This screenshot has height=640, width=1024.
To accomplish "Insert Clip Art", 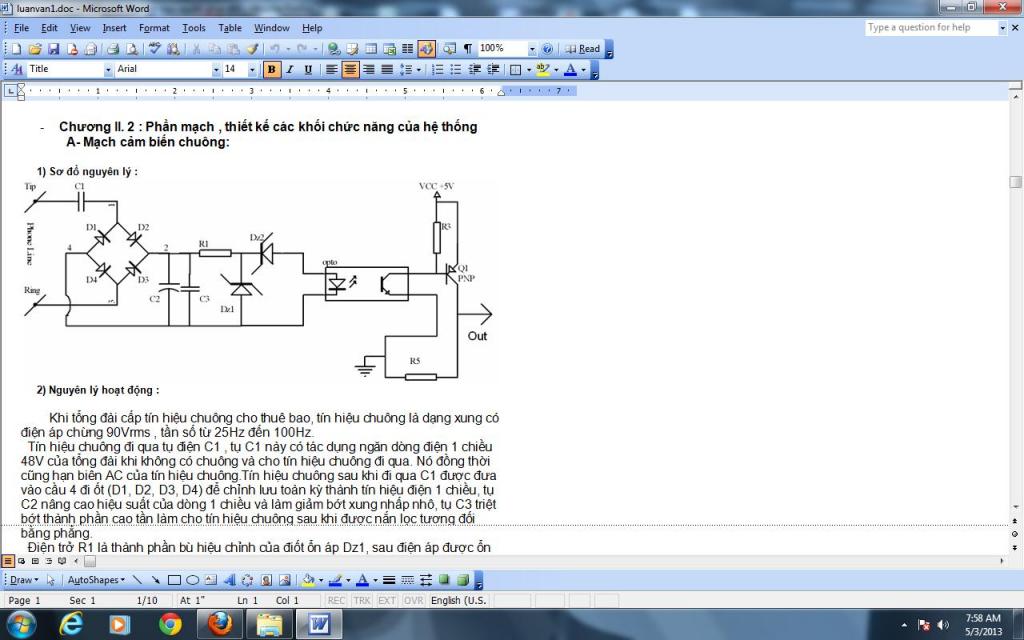I will click(x=266, y=580).
